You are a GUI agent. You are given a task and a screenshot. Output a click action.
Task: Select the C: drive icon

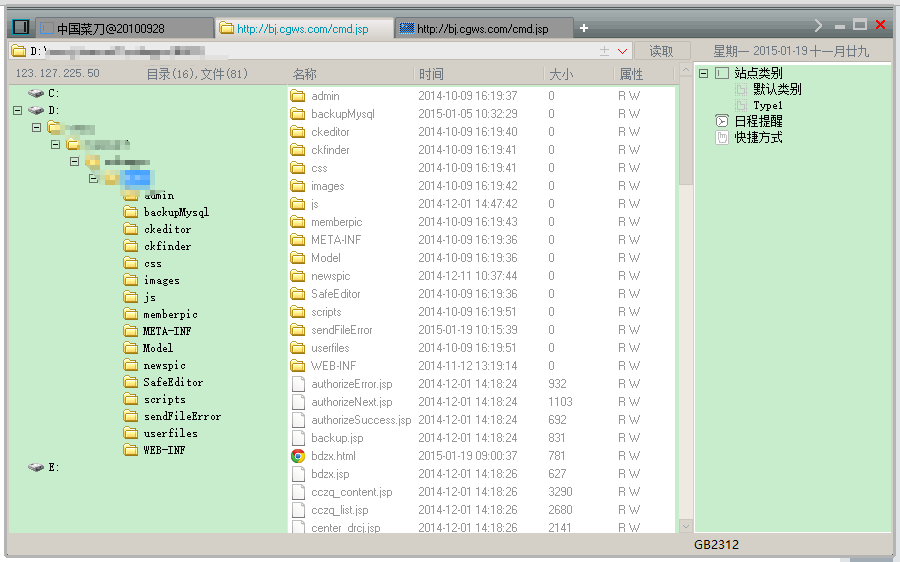click(36, 93)
